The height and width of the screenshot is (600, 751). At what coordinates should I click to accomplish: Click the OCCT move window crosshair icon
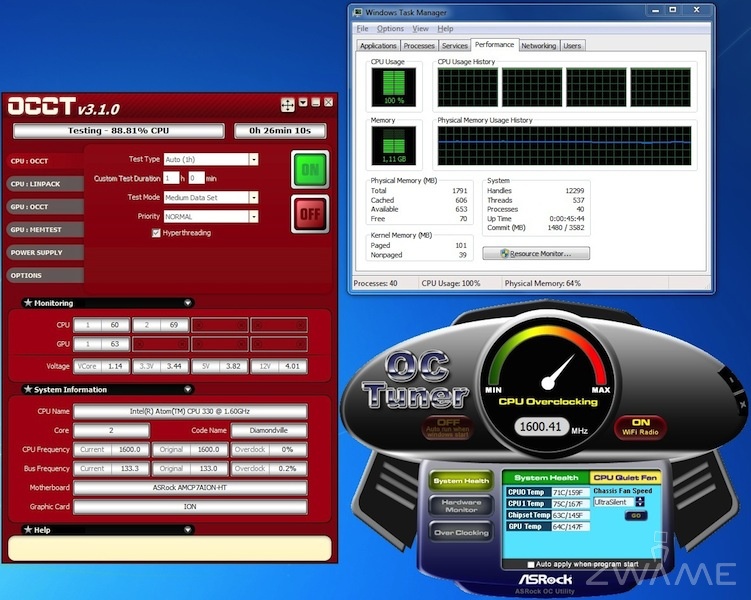coord(287,105)
